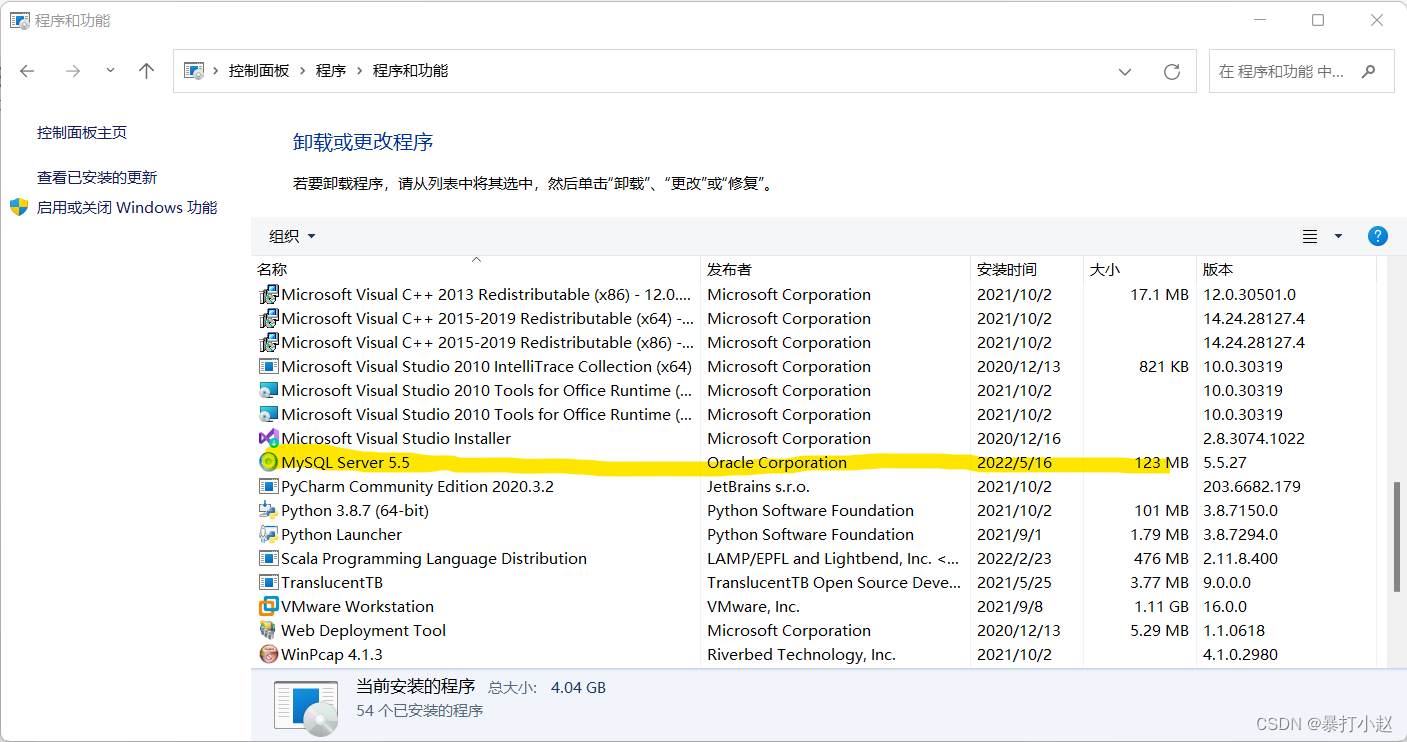This screenshot has width=1407, height=742.
Task: Select PyCharm Community Edition 2020.3.2 entry
Action: point(417,487)
